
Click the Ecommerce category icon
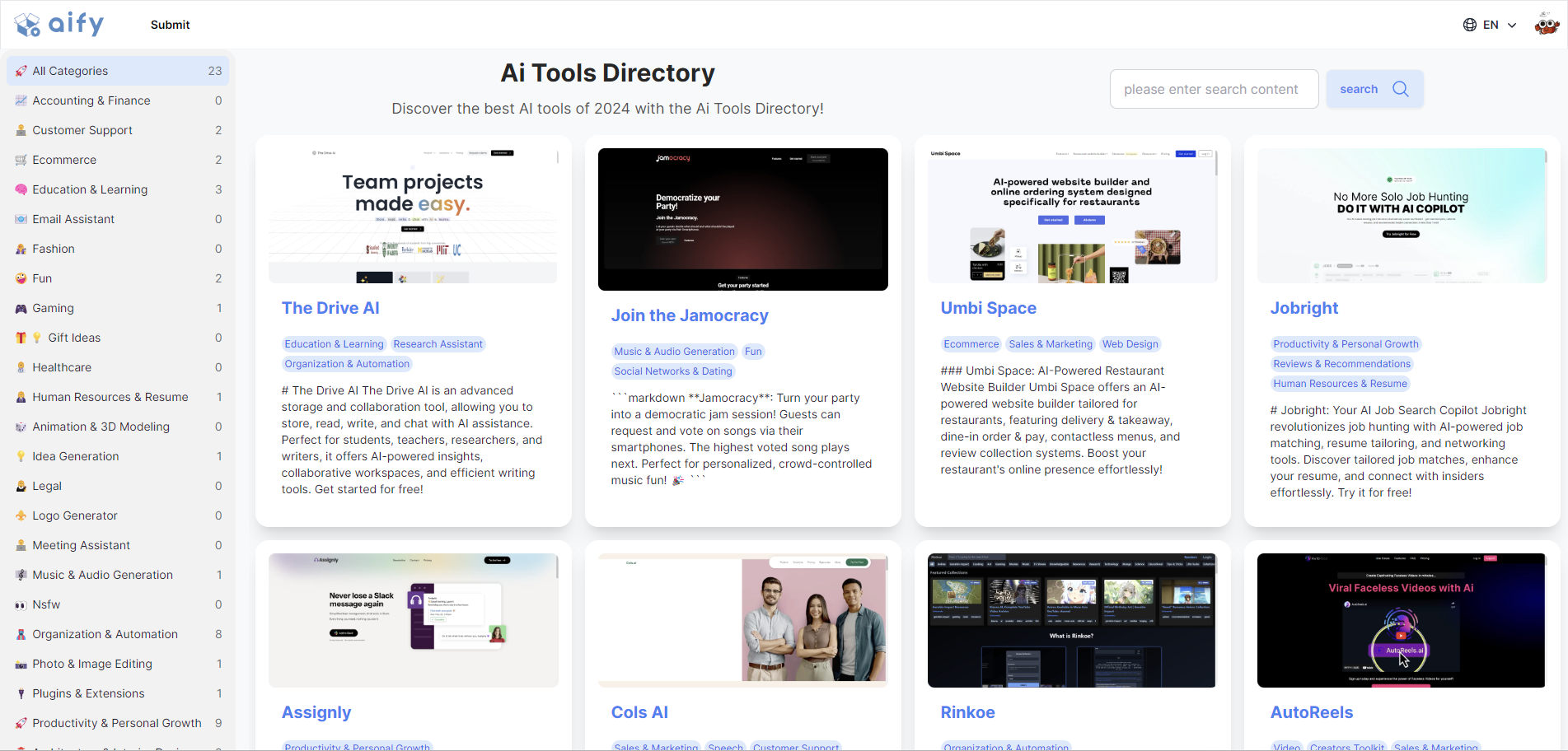click(x=21, y=160)
